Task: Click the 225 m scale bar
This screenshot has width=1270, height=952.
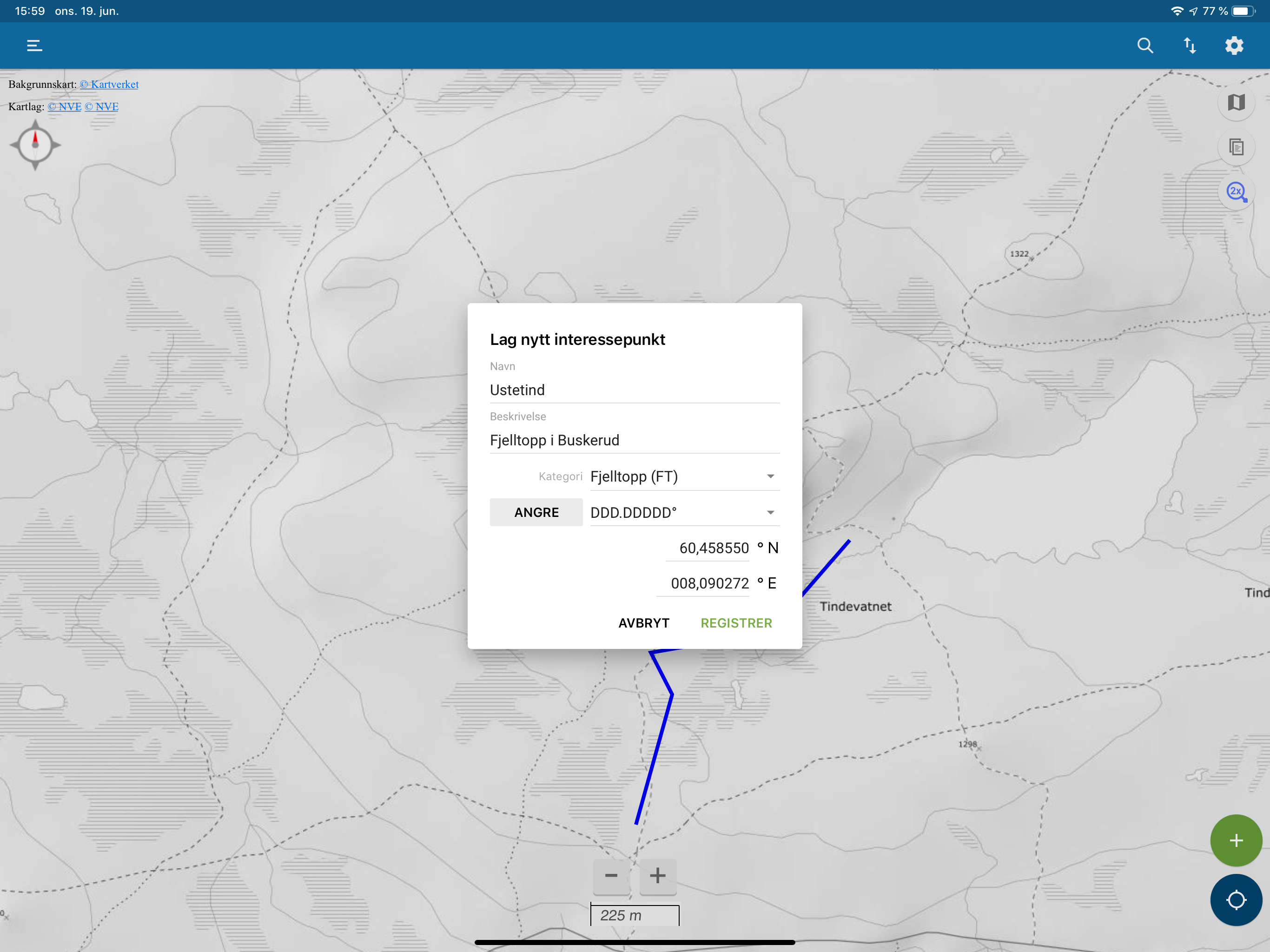Action: [x=635, y=915]
